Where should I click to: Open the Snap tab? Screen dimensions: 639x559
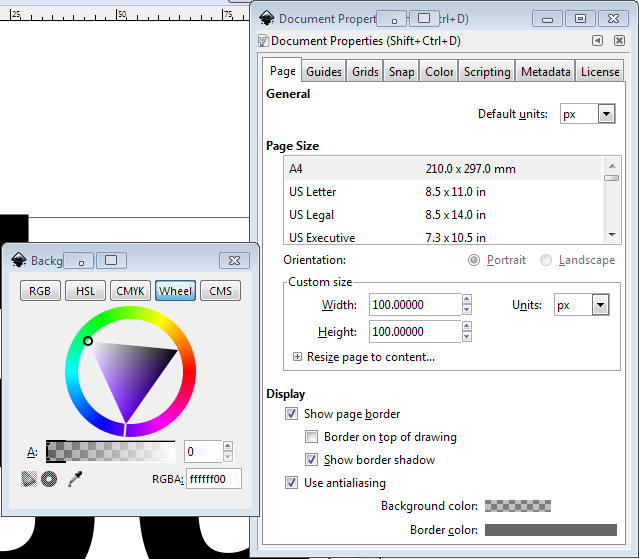click(x=401, y=72)
